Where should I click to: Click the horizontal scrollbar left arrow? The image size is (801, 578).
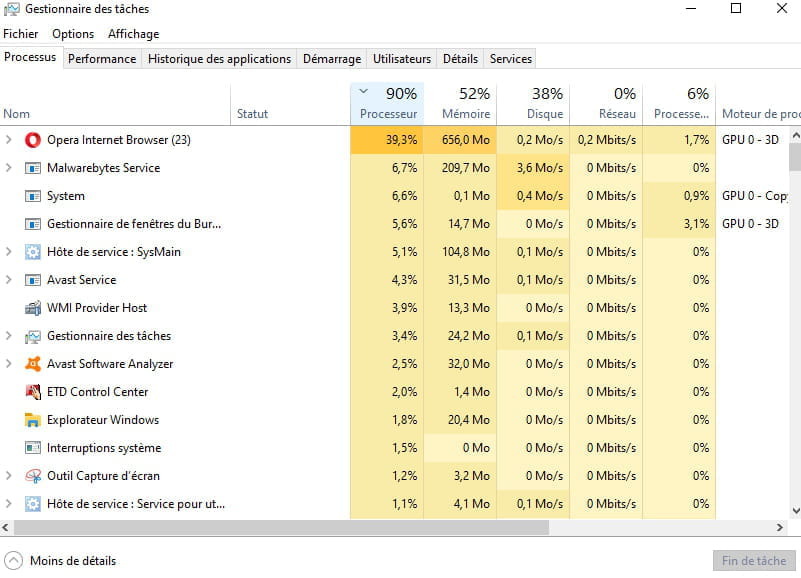pos(5,527)
